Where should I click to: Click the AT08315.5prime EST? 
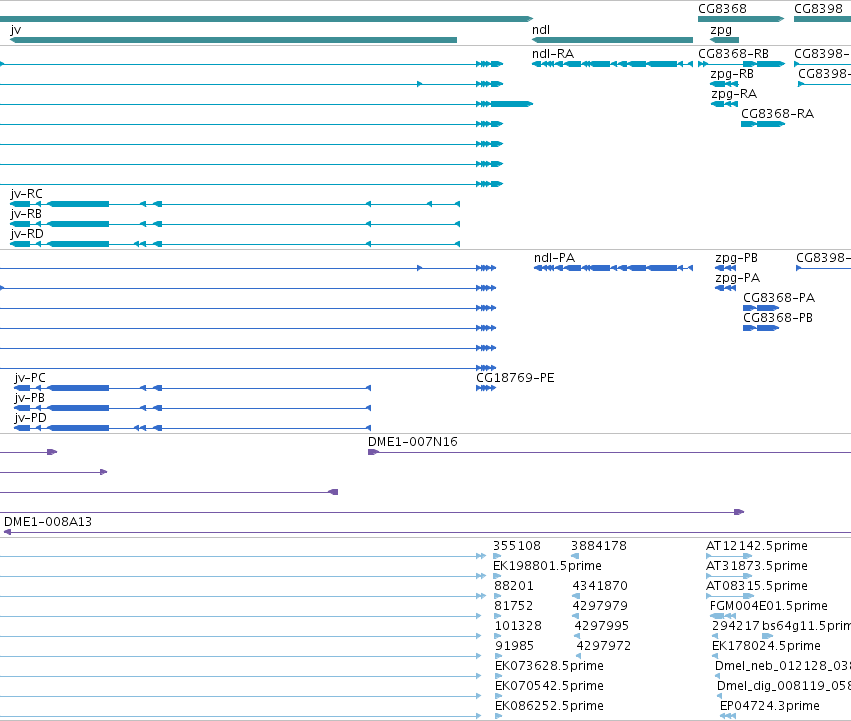[x=730, y=596]
